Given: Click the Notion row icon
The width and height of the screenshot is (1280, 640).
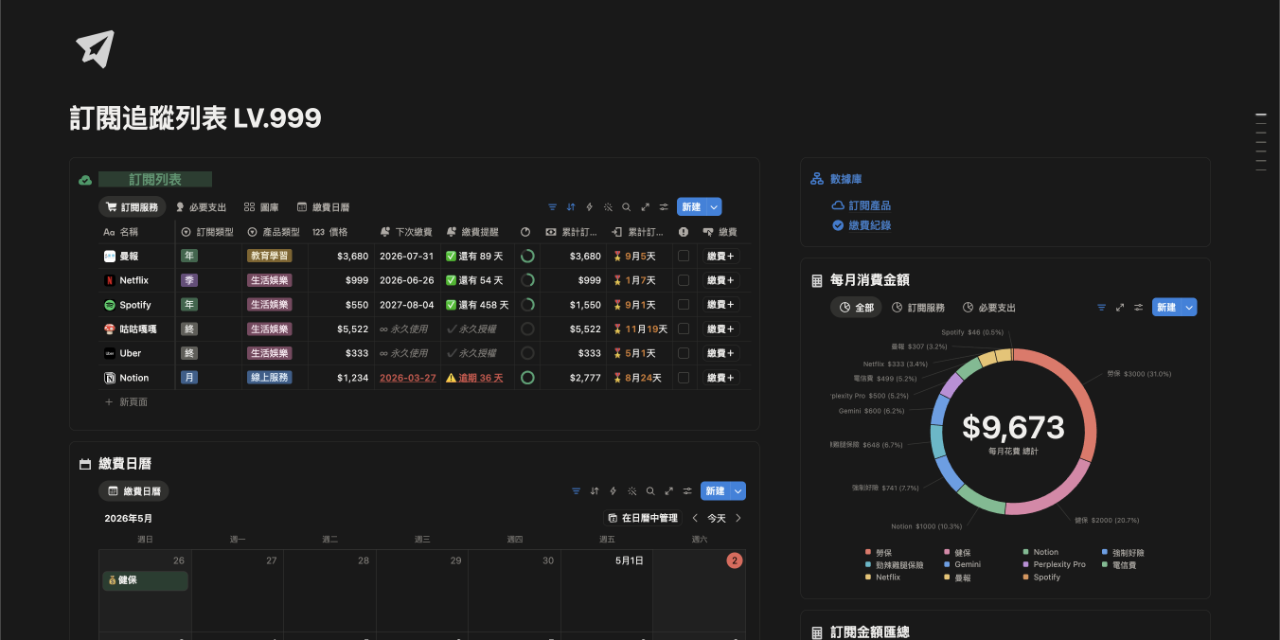Looking at the screenshot, I should click(110, 378).
